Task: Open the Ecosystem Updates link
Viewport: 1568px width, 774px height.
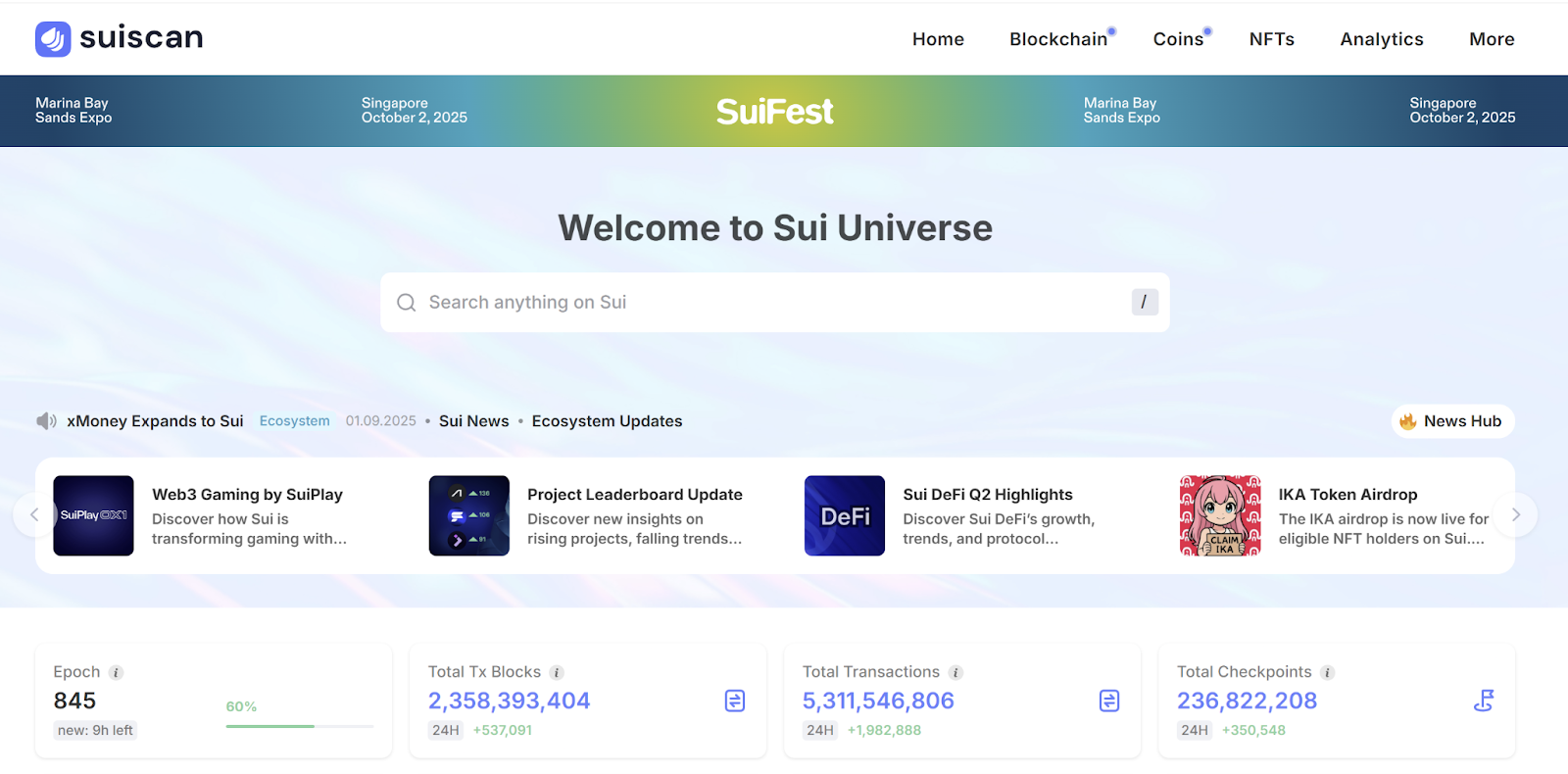Action: click(x=607, y=421)
